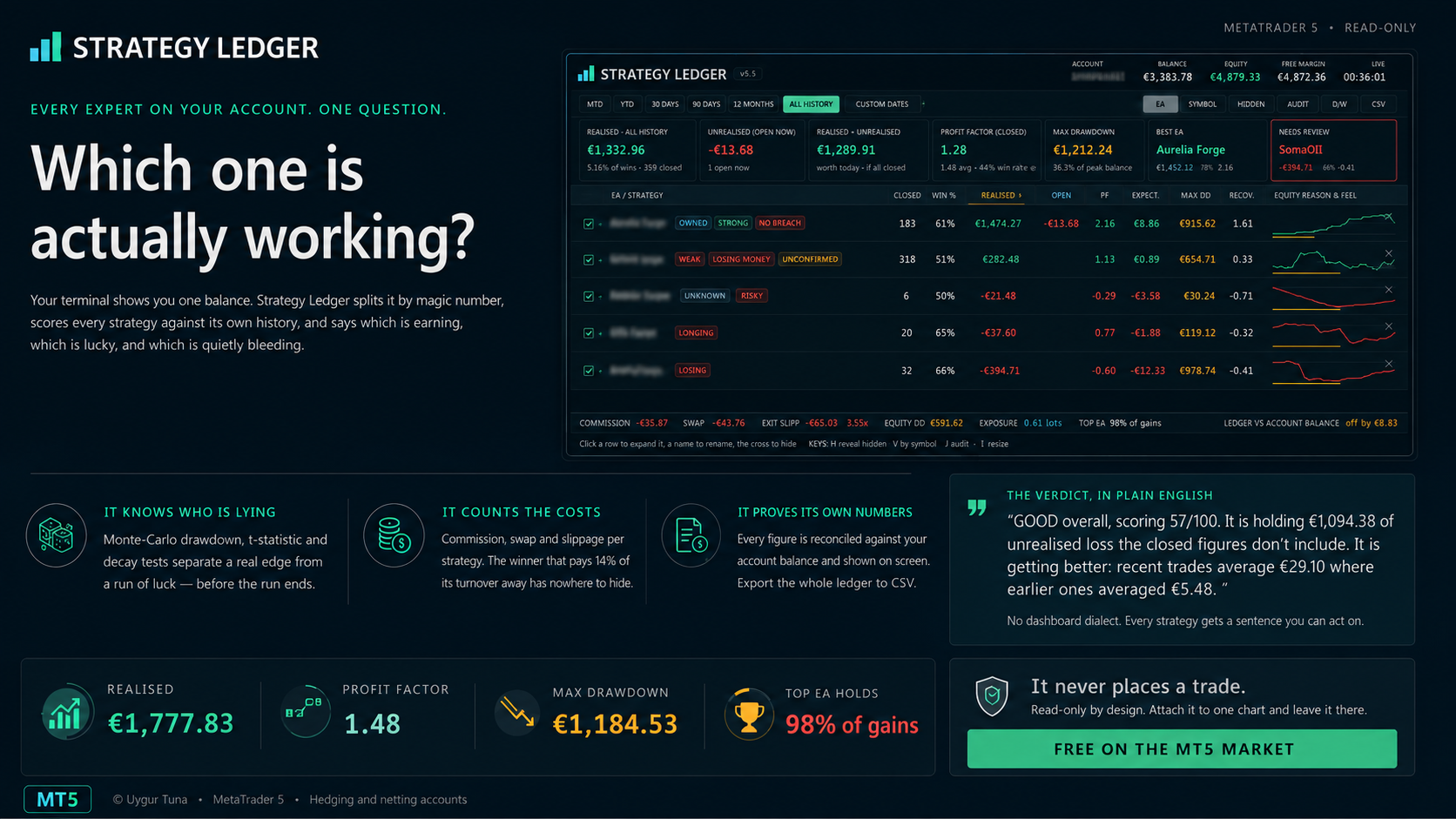This screenshot has width=1456, height=819.
Task: Click the Best EA card showing Aurelia Forge
Action: click(1207, 150)
